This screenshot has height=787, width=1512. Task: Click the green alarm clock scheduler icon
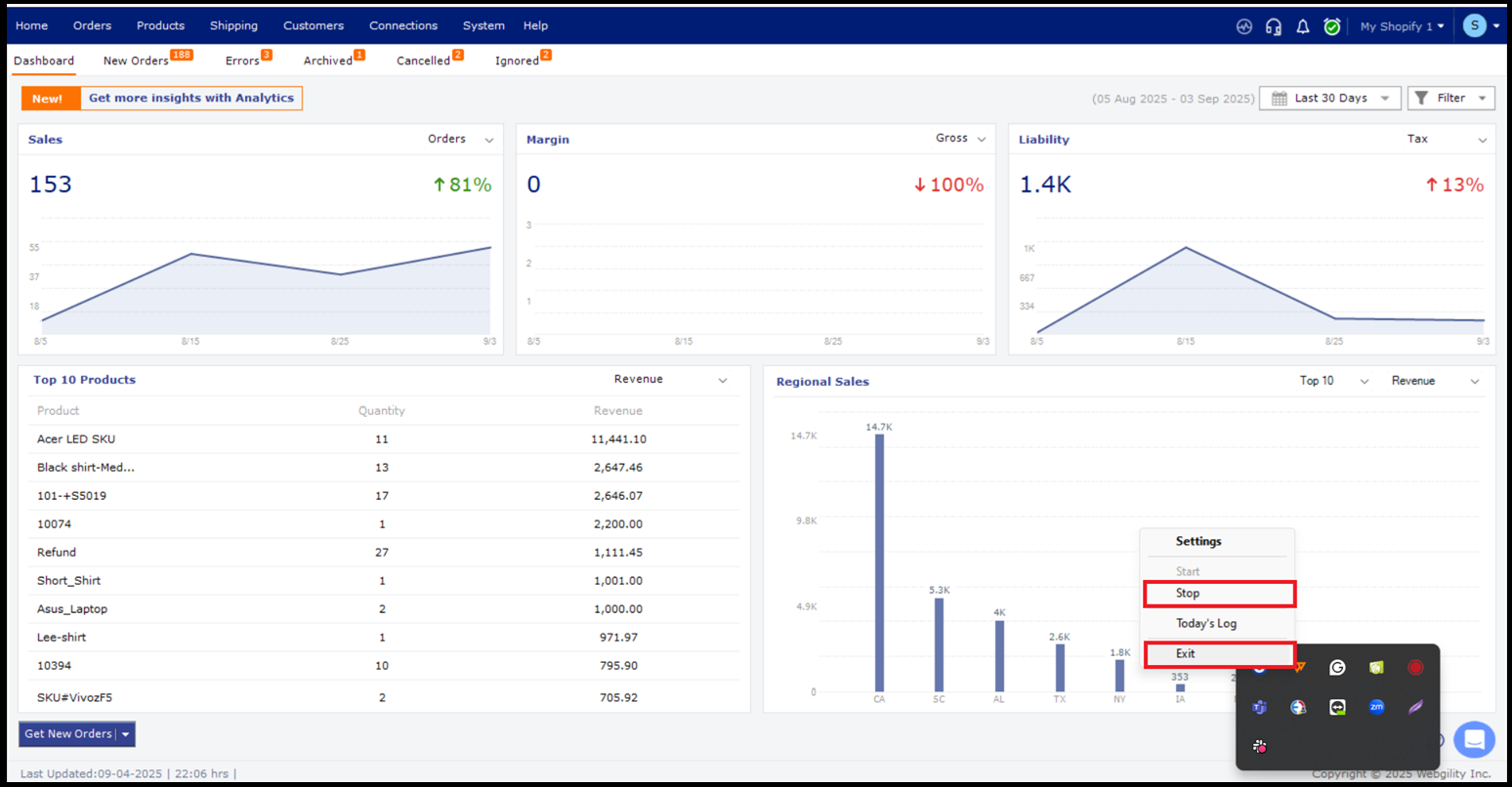click(x=1331, y=26)
